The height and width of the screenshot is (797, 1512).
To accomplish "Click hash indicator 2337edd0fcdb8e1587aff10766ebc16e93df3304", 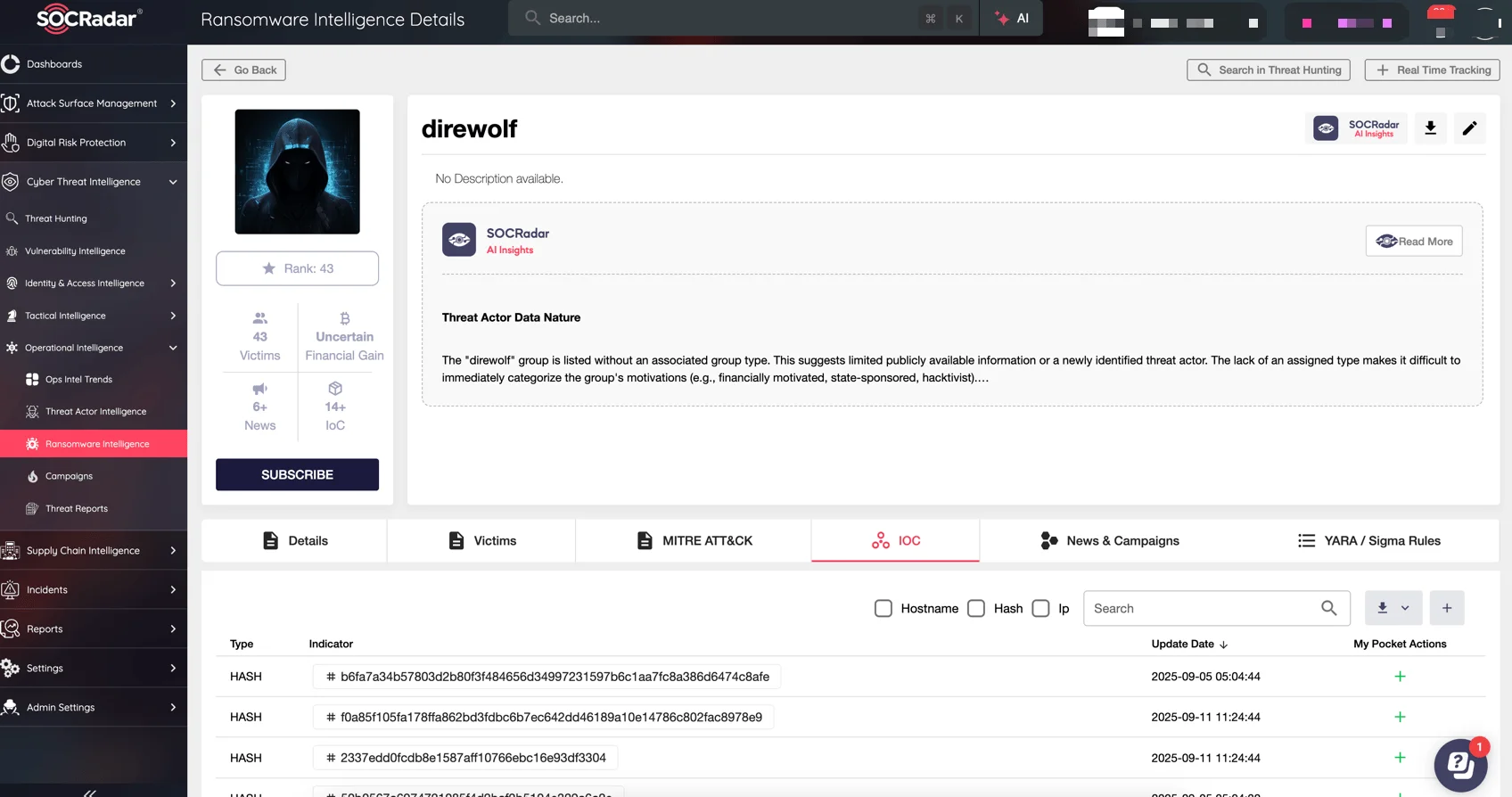I will 465,758.
